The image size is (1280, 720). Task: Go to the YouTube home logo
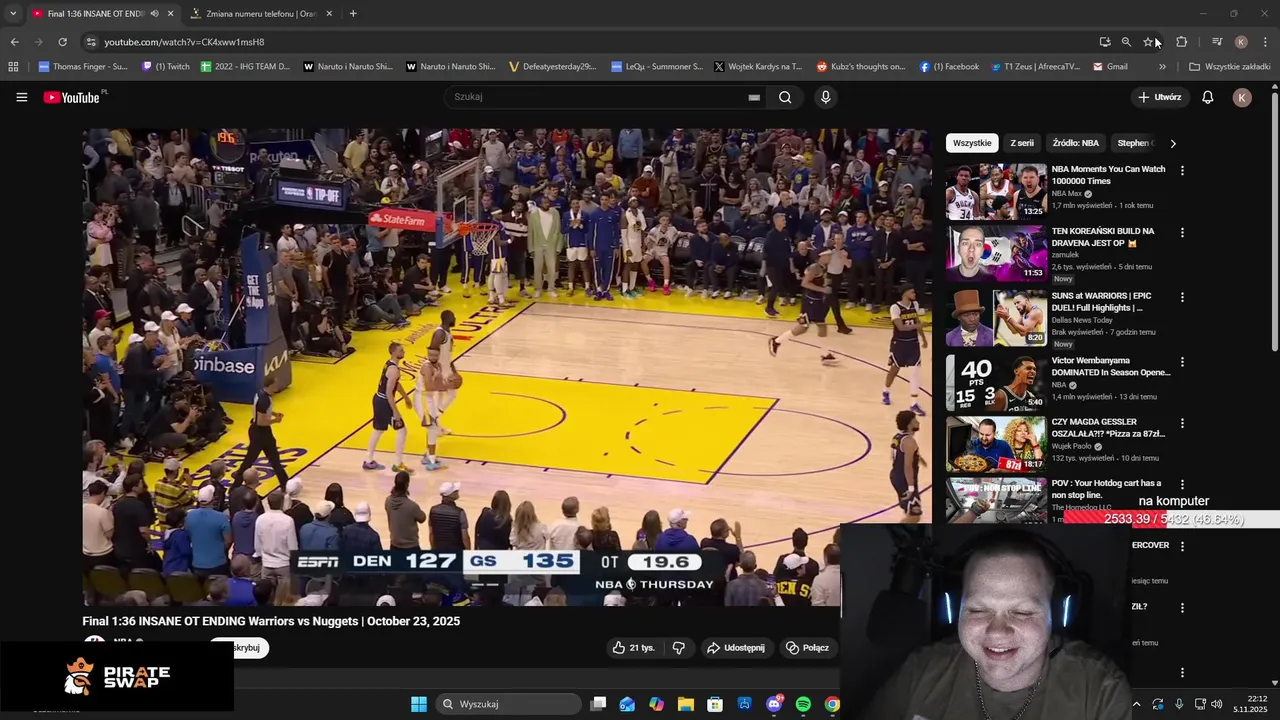tap(72, 97)
